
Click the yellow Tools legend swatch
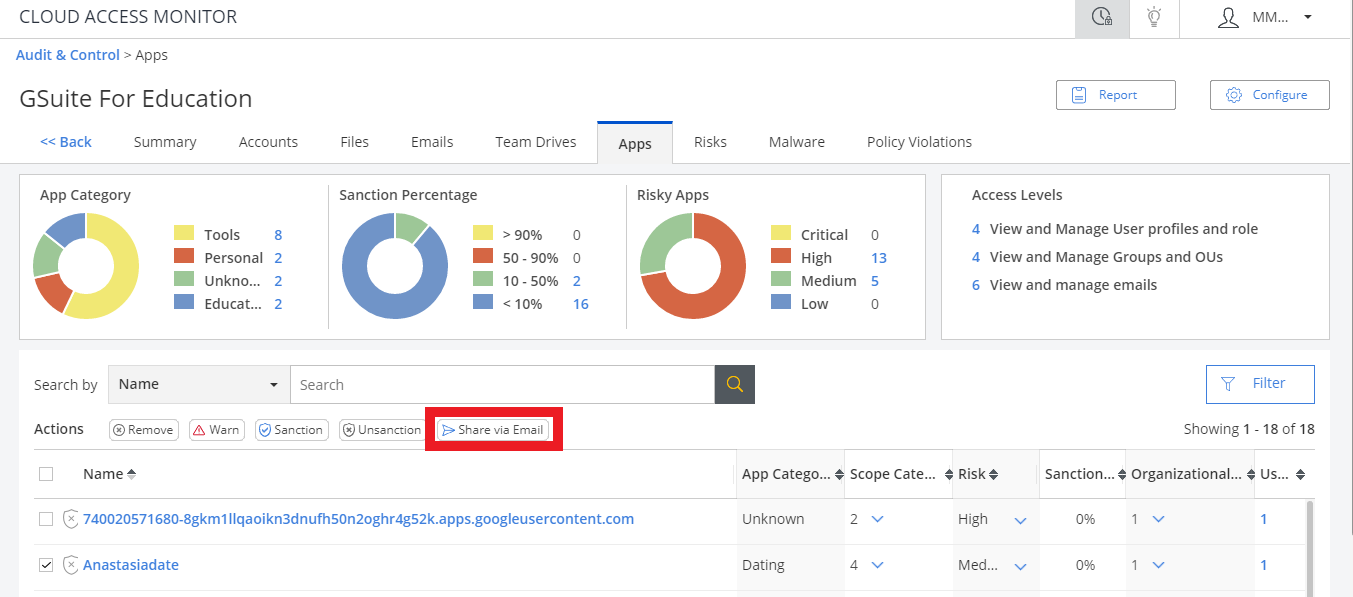tap(183, 234)
